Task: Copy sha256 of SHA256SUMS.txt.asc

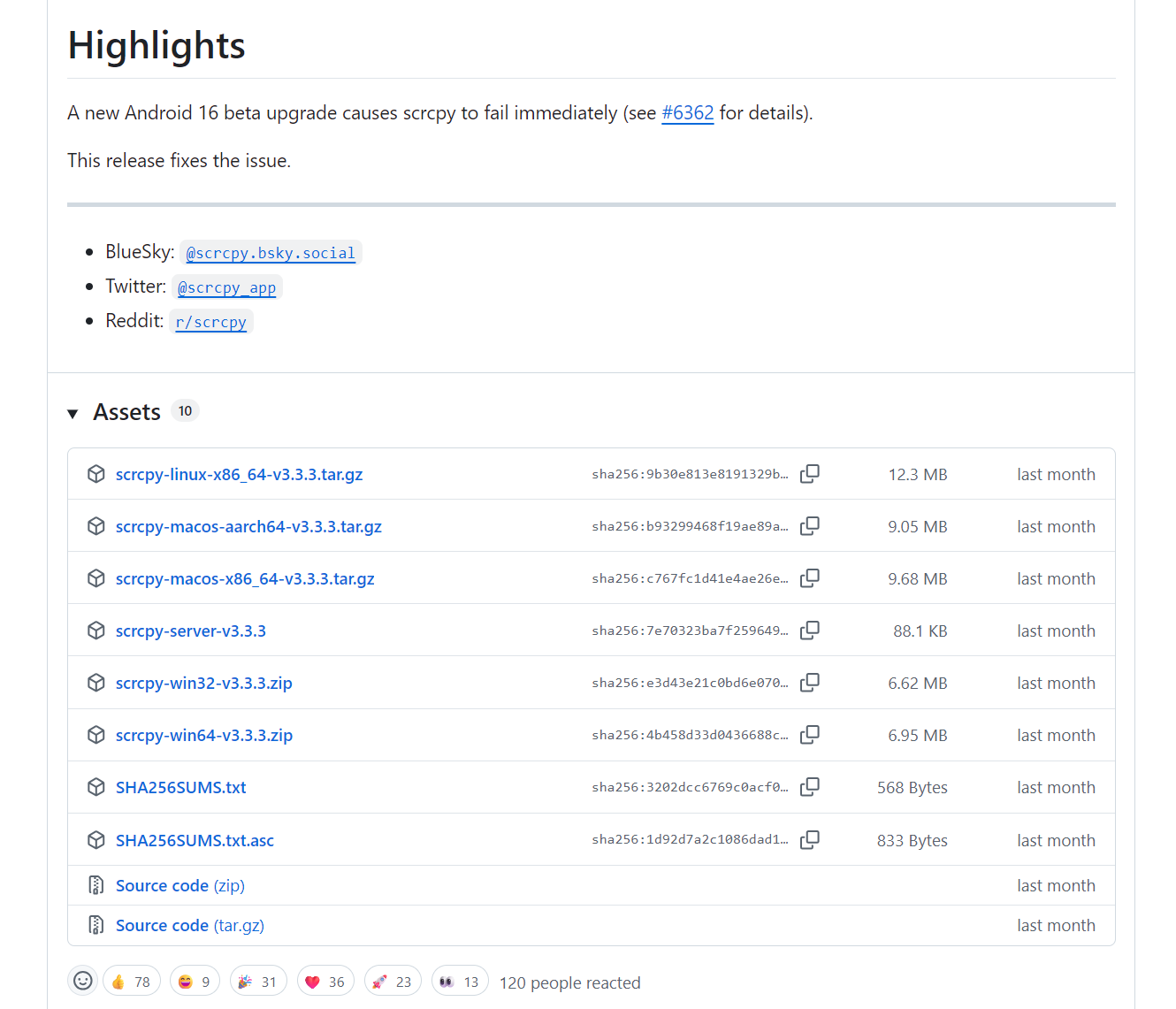Action: [810, 840]
